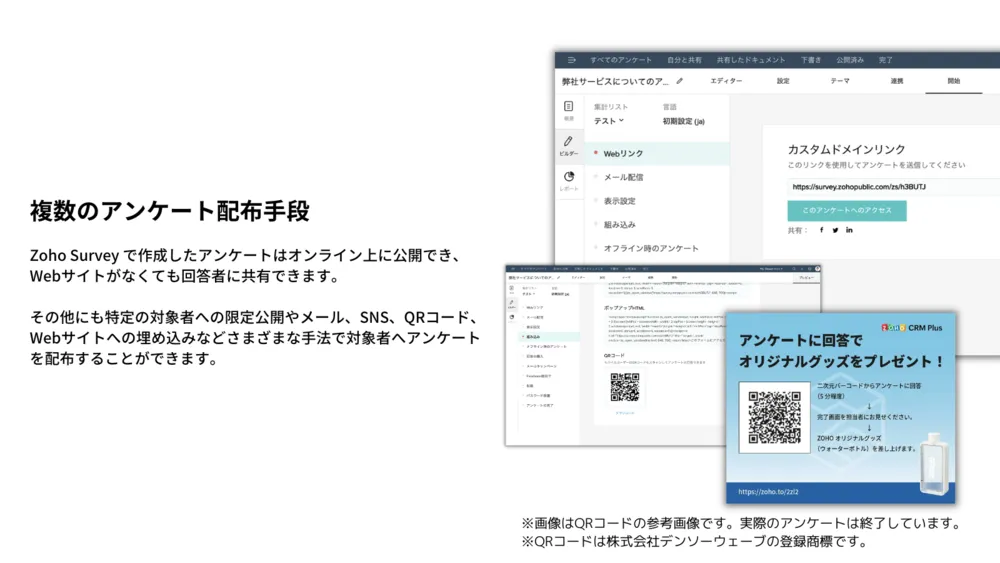Open 共有したドキュメント in the large window top bar
The width and height of the screenshot is (1000, 563).
(751, 60)
